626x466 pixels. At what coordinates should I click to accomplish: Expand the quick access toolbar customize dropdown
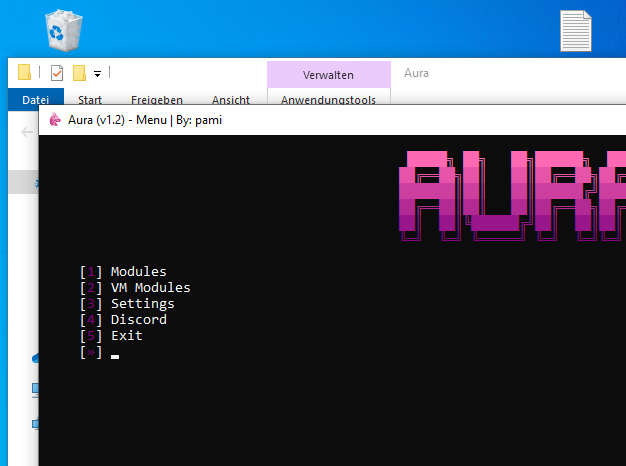point(97,73)
